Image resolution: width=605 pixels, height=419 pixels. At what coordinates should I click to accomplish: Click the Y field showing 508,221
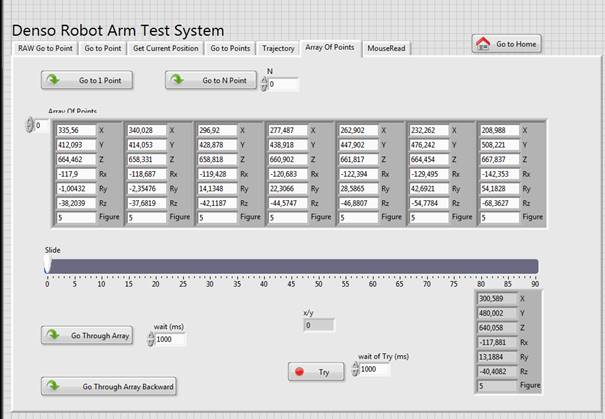click(x=500, y=145)
